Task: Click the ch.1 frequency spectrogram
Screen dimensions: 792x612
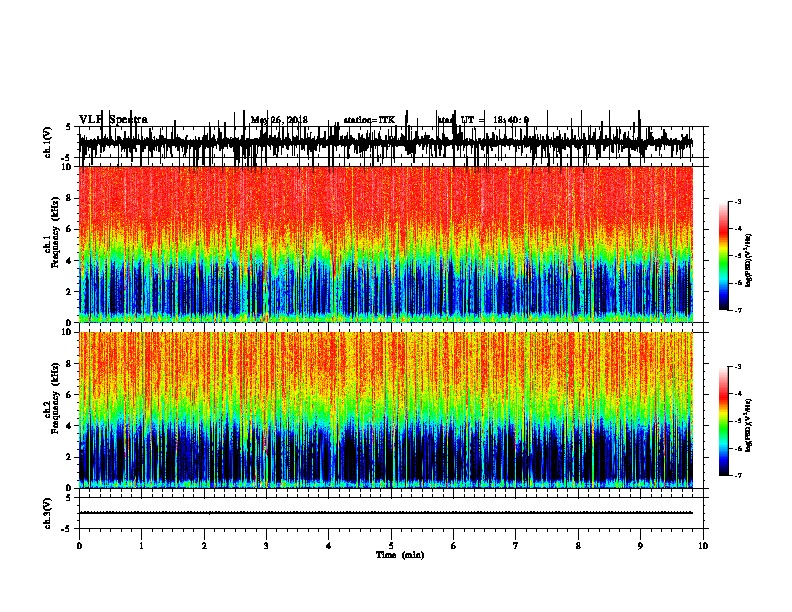Action: [385, 244]
